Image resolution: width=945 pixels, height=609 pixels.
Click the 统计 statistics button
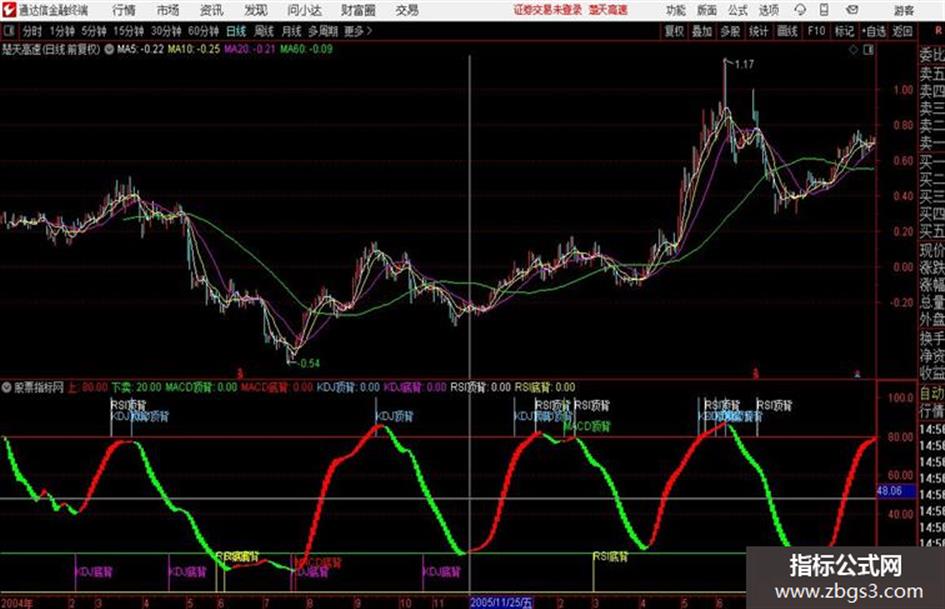[758, 31]
